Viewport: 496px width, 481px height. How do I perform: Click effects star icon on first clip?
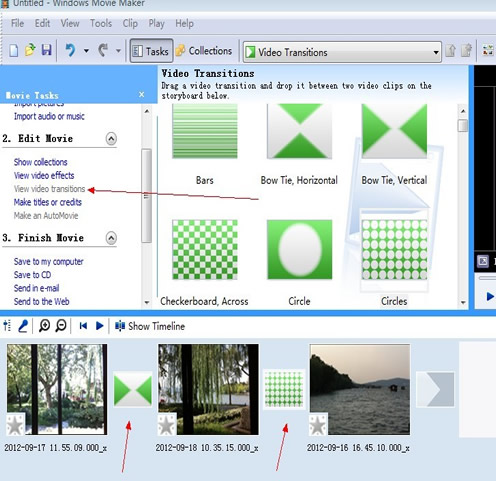pos(16,424)
